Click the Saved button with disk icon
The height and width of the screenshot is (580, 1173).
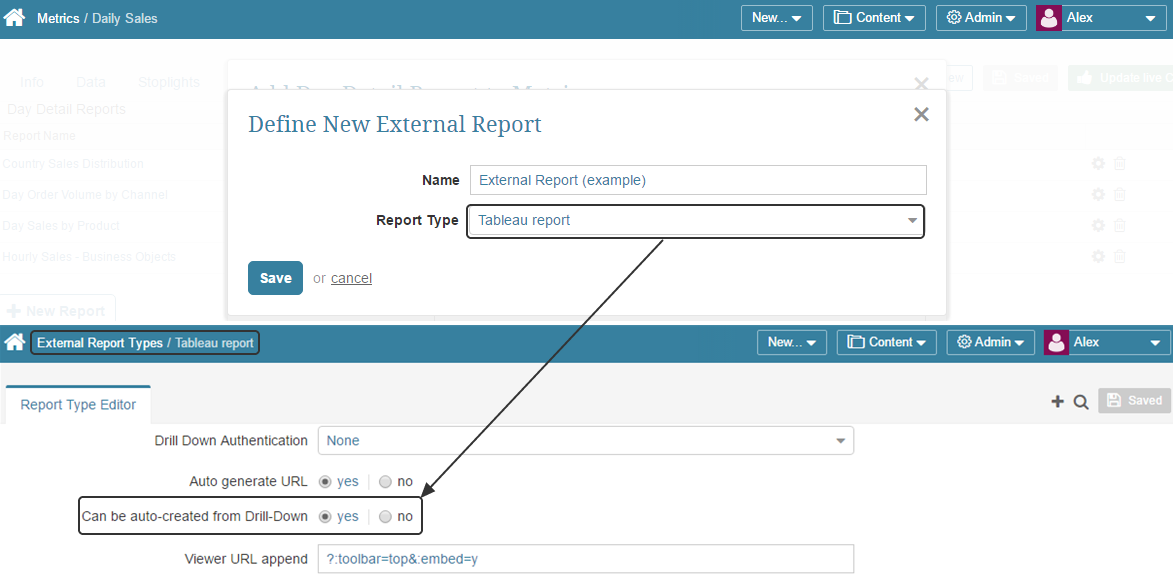pos(1134,400)
